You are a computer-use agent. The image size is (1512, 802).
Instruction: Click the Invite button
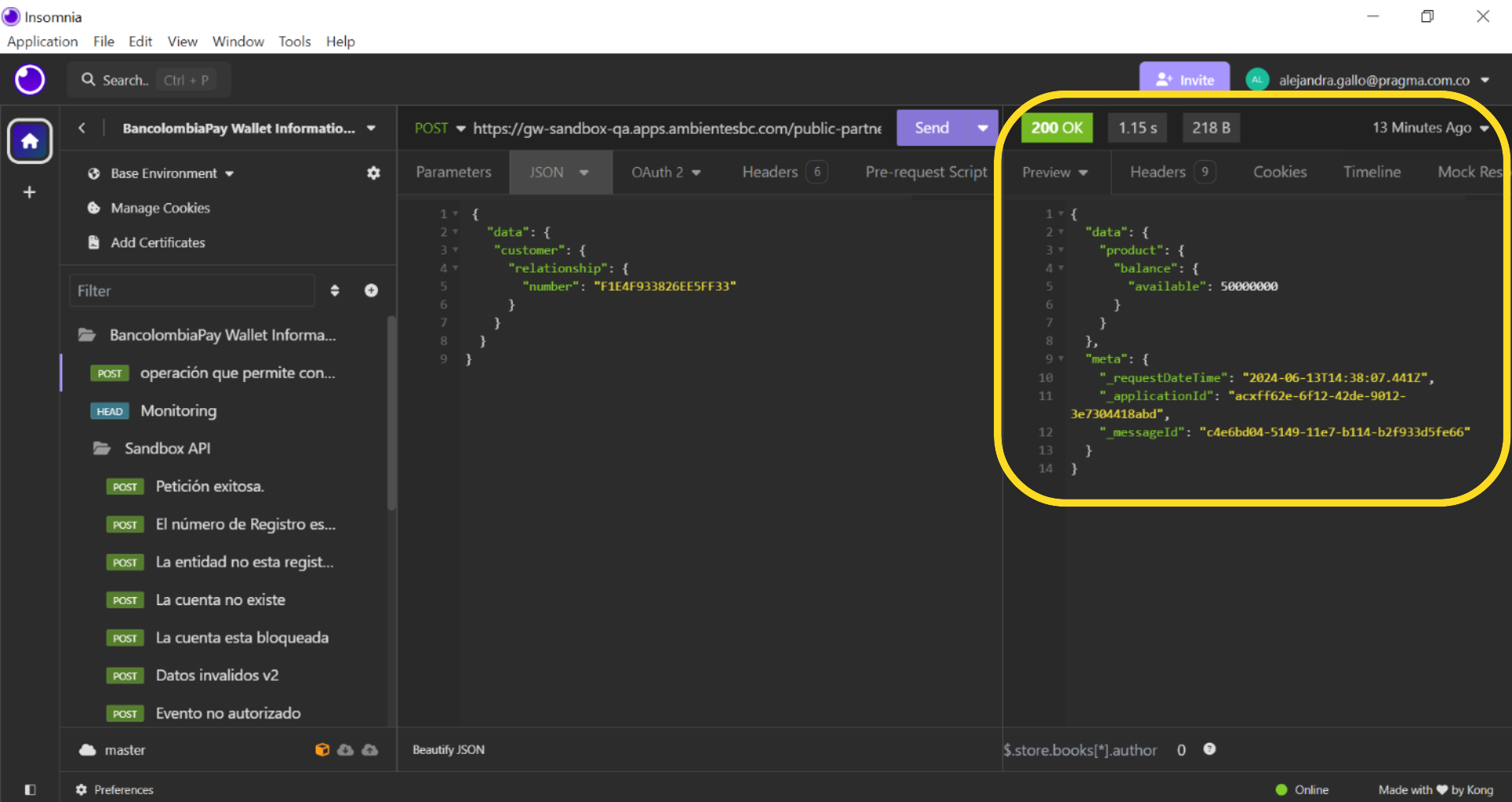tap(1184, 80)
